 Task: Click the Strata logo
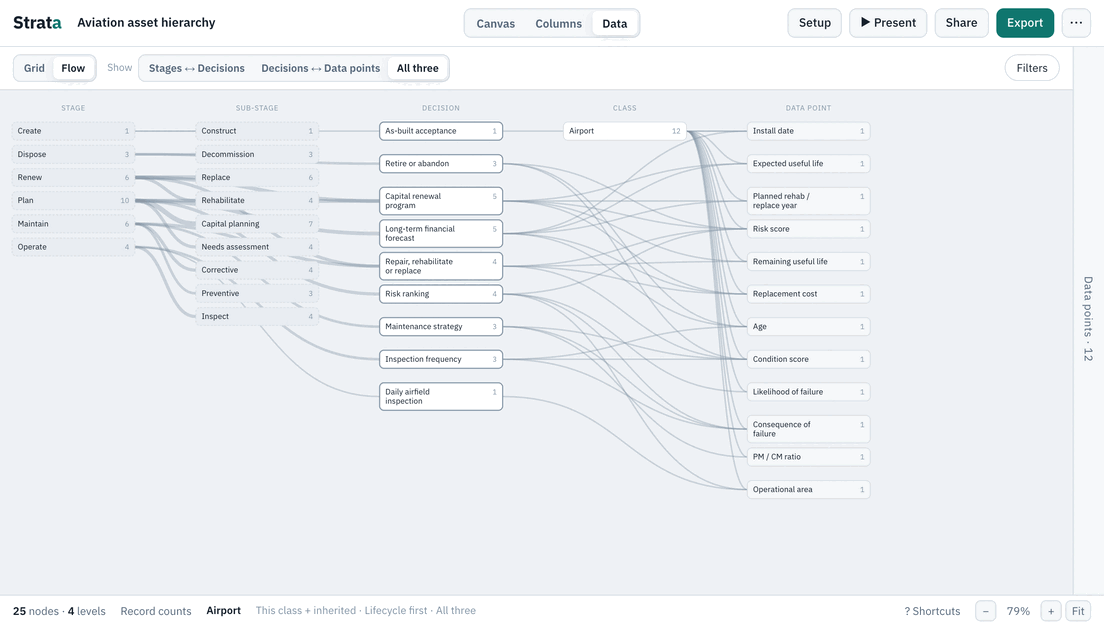click(x=37, y=23)
